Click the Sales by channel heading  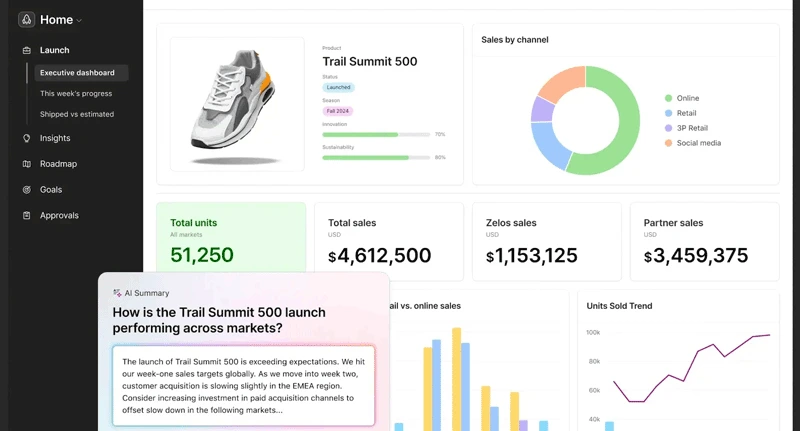pos(515,40)
